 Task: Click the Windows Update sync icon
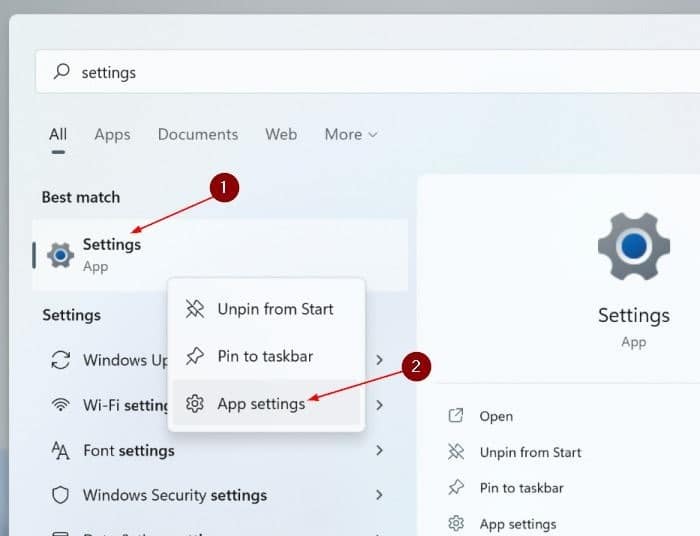(x=61, y=360)
